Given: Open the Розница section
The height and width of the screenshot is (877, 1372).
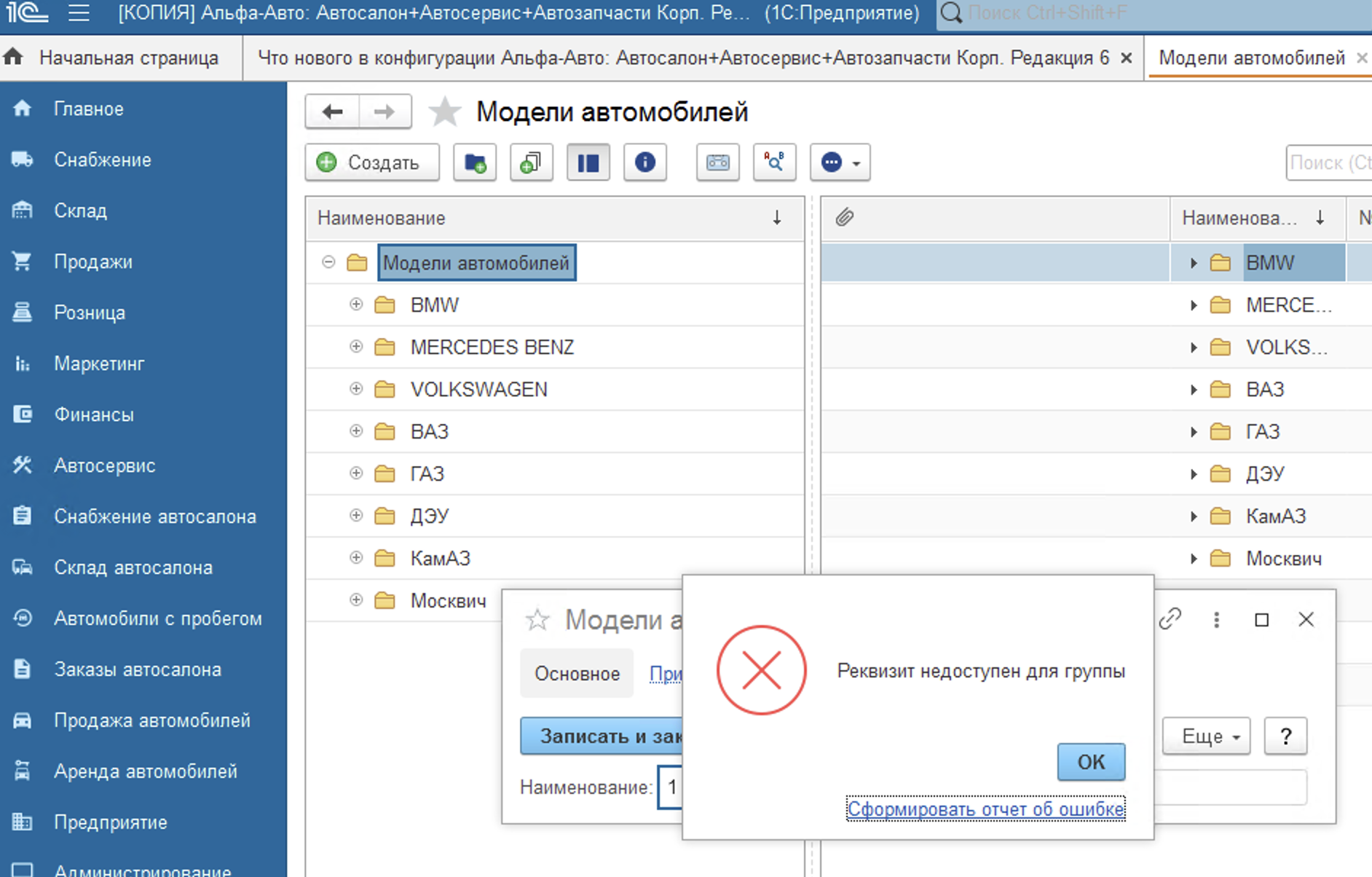Looking at the screenshot, I should click(90, 312).
